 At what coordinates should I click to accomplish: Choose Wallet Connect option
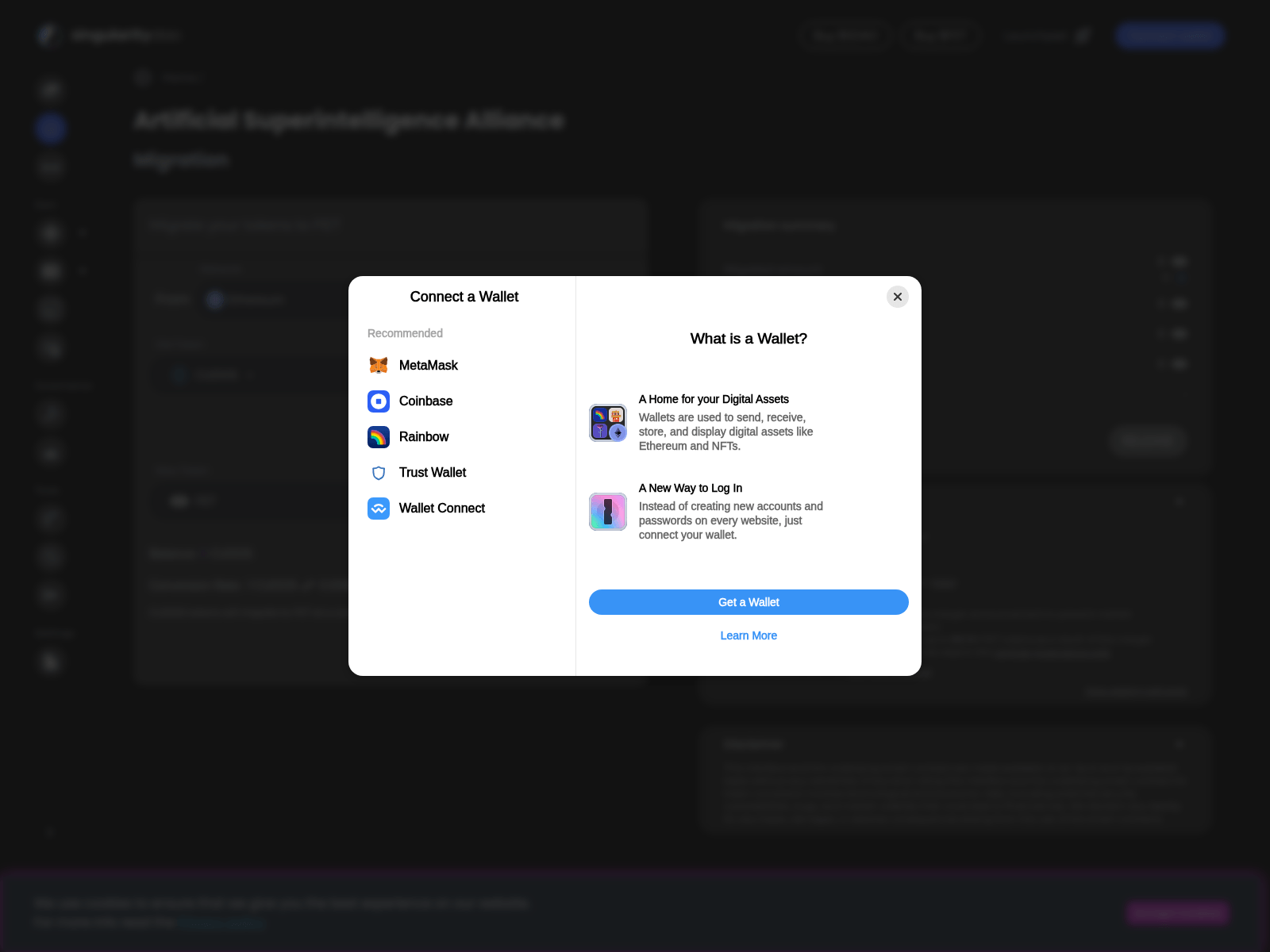tap(462, 508)
